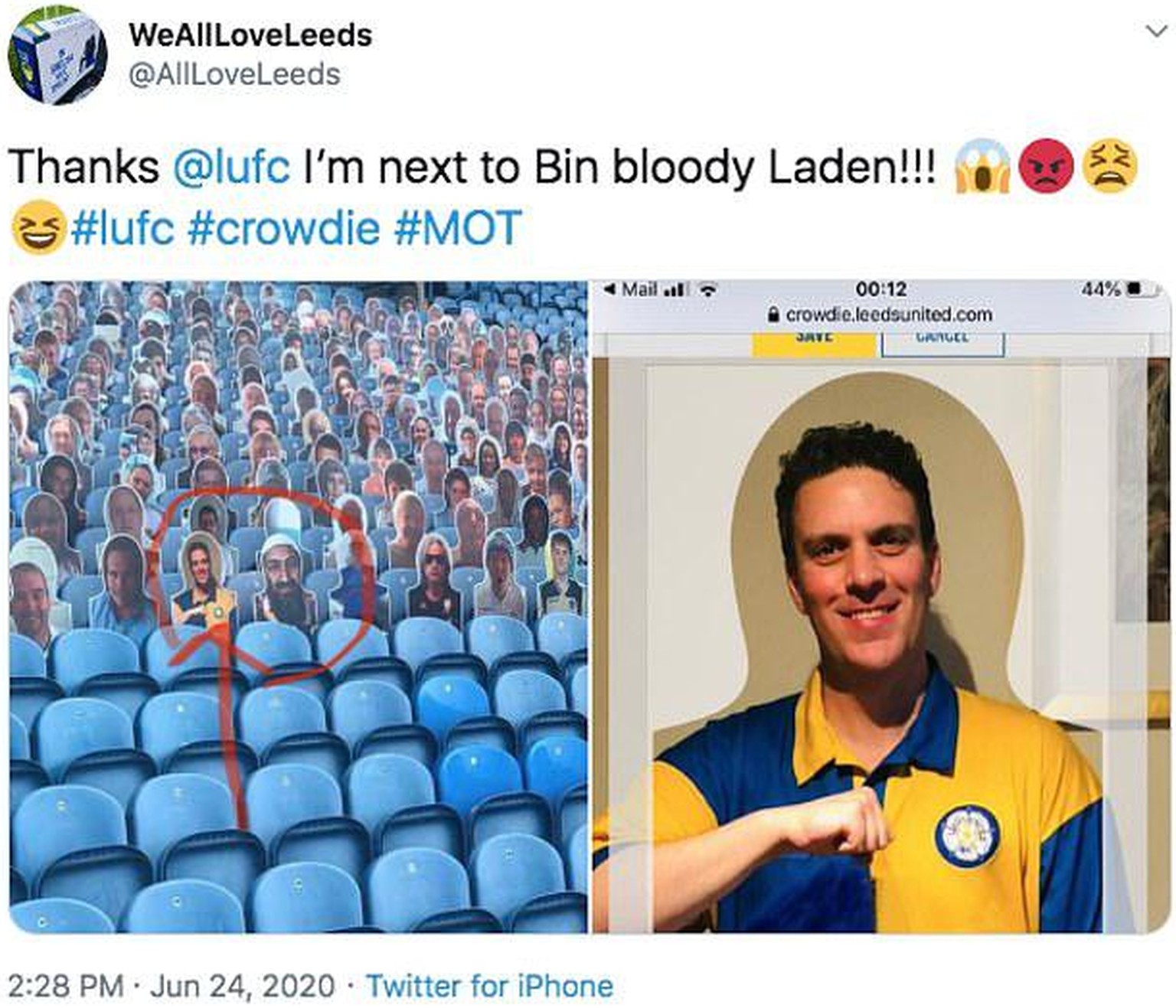Click the angry red face emoji
This screenshot has height=1008, width=1176.
click(x=1046, y=166)
